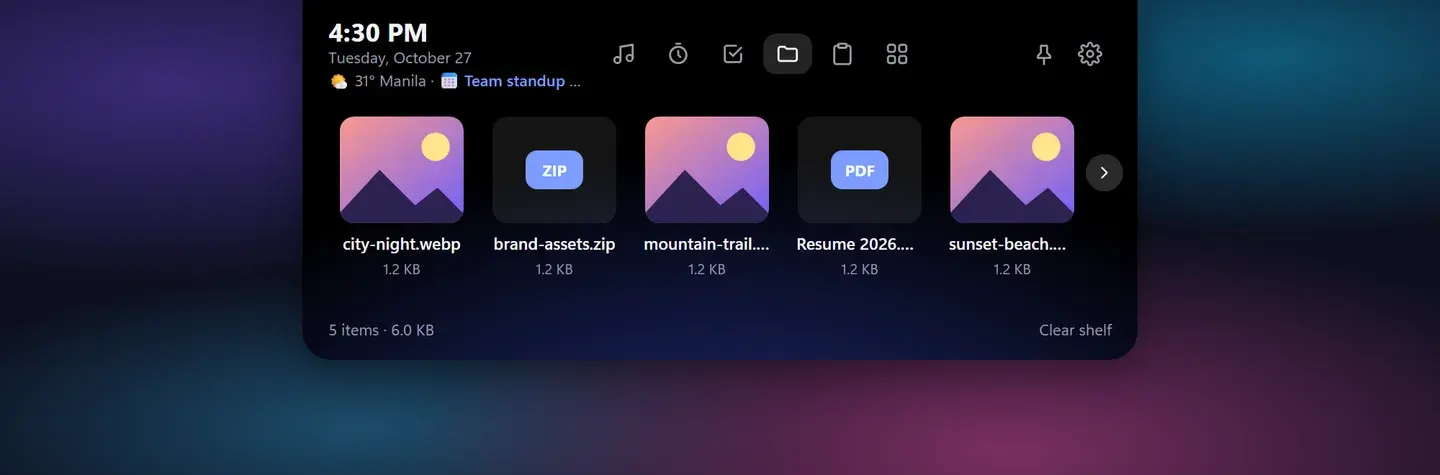Click the 4:30 PM clock
The image size is (1440, 475).
pyautogui.click(x=378, y=32)
